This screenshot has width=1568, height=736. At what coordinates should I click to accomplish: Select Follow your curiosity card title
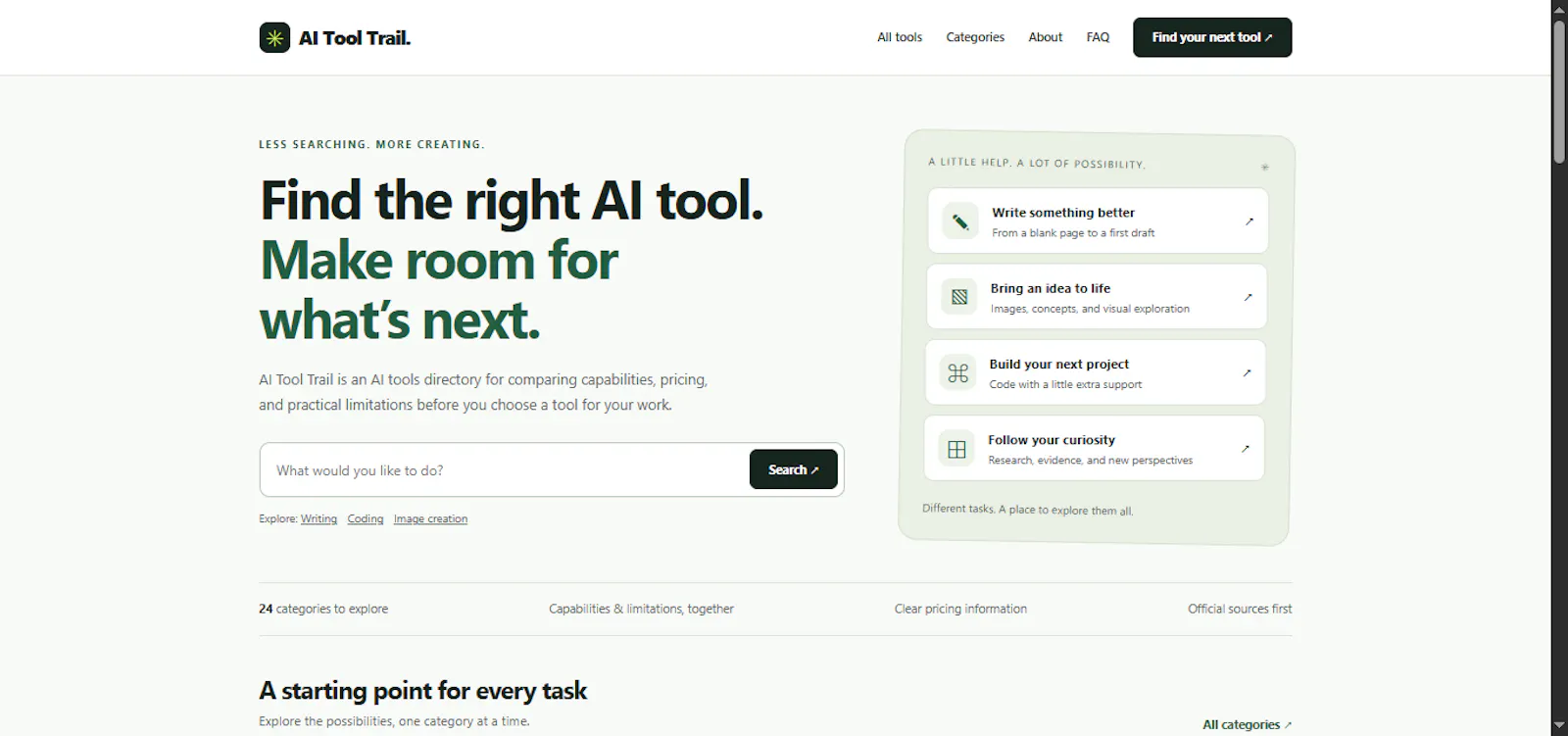point(1052,440)
